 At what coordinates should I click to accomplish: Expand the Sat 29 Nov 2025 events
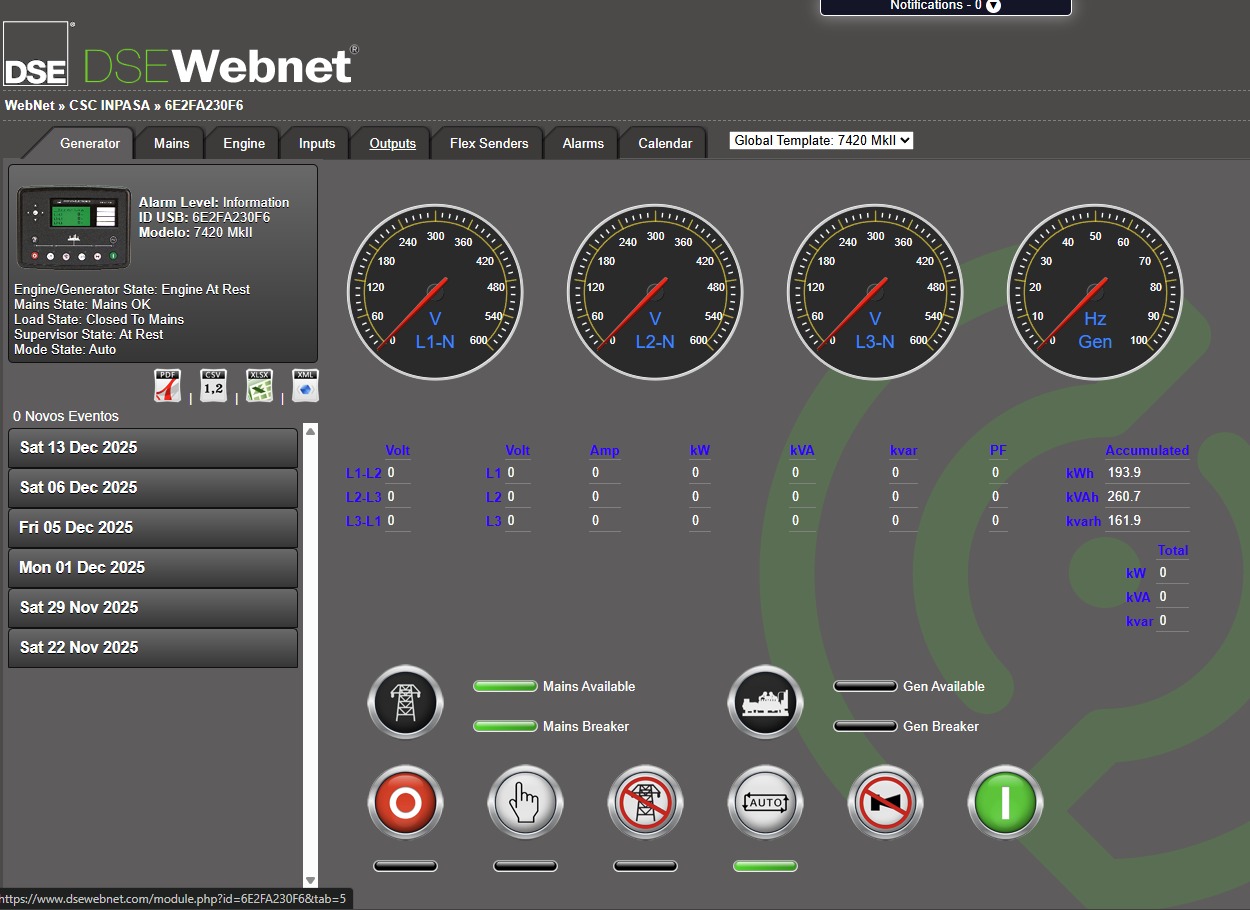click(153, 608)
